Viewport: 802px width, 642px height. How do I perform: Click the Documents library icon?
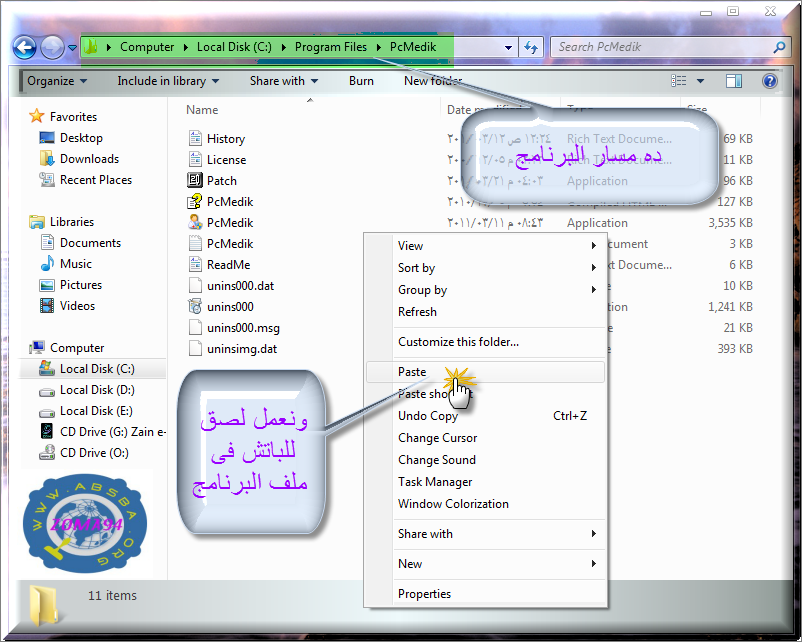[47, 242]
